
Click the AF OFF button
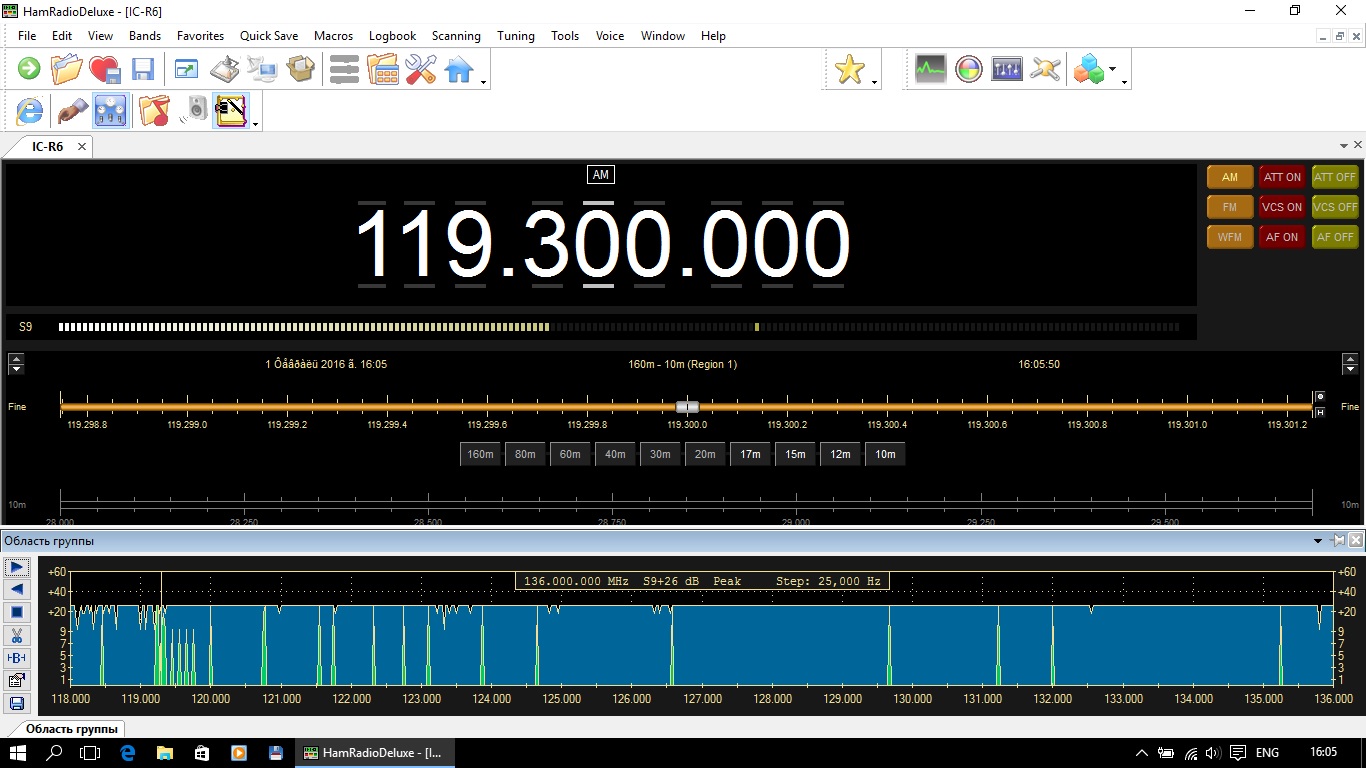[x=1335, y=237]
